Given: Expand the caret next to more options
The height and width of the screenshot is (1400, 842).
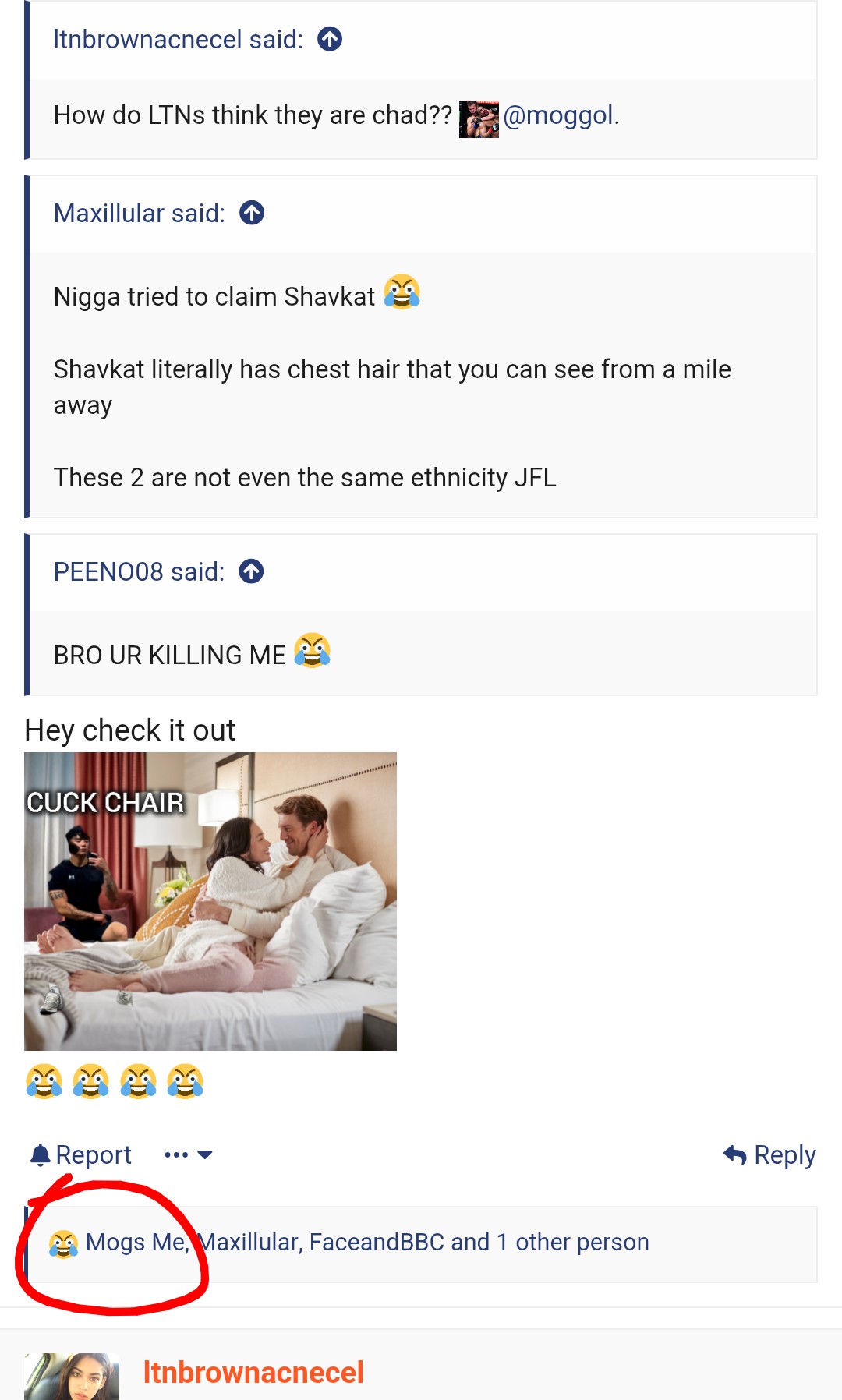Looking at the screenshot, I should [205, 1154].
